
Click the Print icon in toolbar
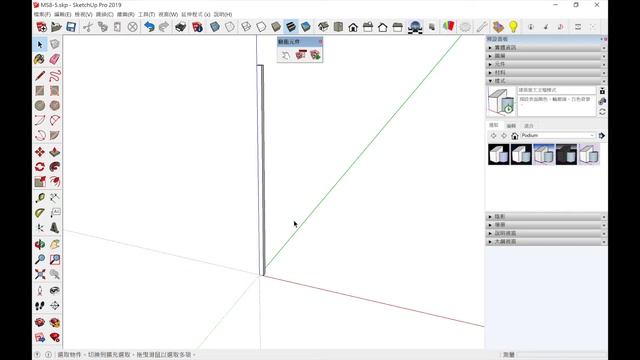(180, 27)
